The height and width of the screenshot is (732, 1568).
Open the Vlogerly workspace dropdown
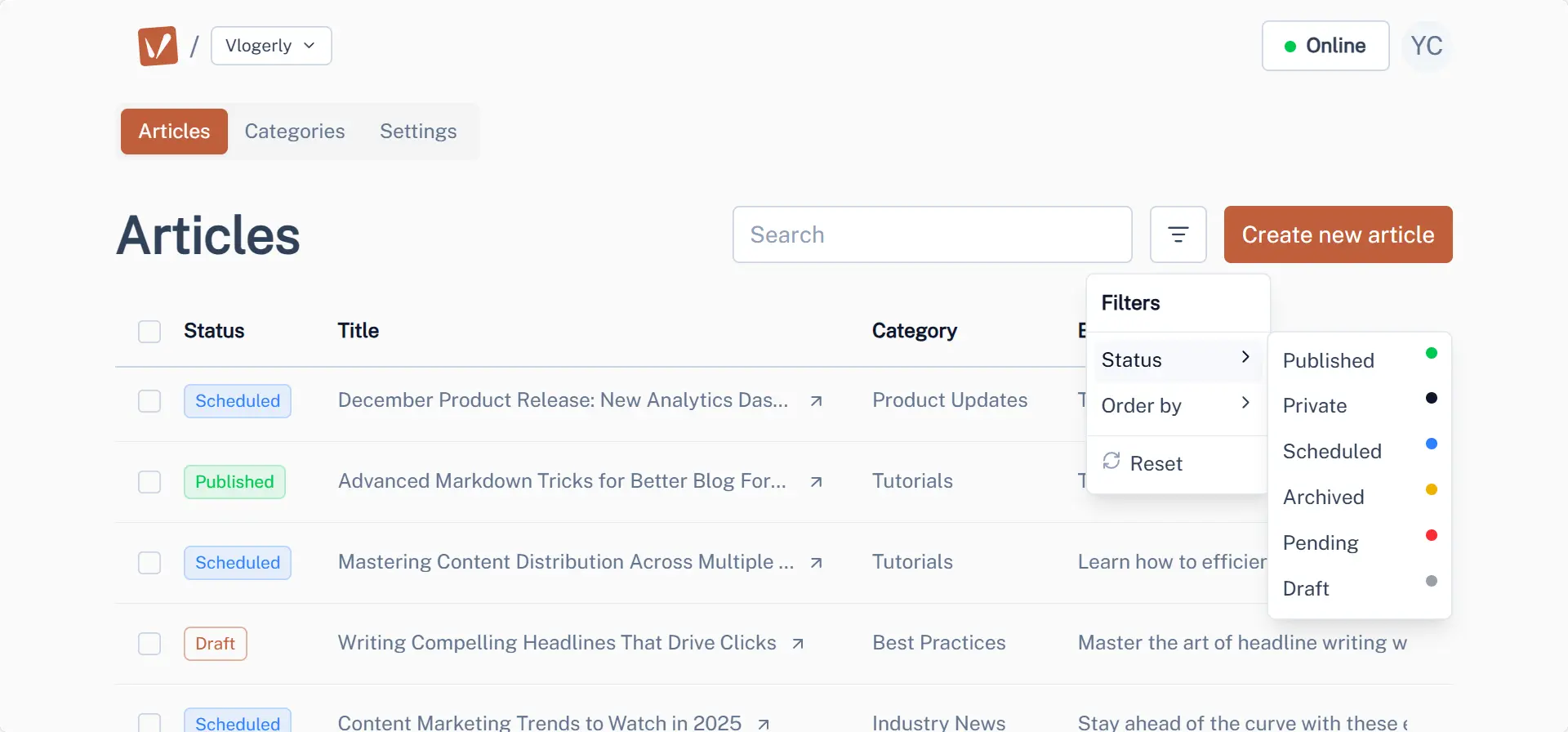(x=270, y=46)
